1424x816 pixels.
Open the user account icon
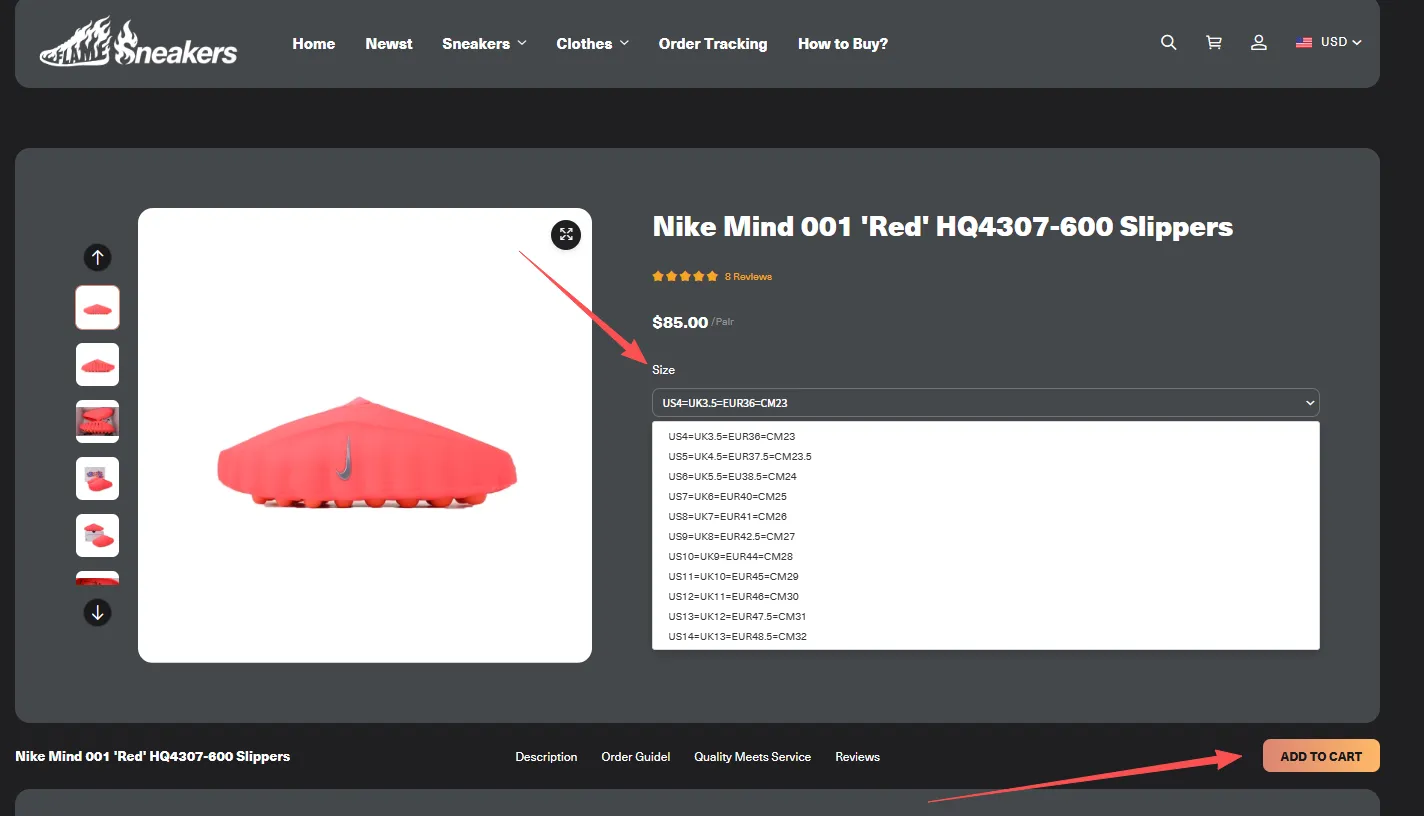(x=1259, y=42)
